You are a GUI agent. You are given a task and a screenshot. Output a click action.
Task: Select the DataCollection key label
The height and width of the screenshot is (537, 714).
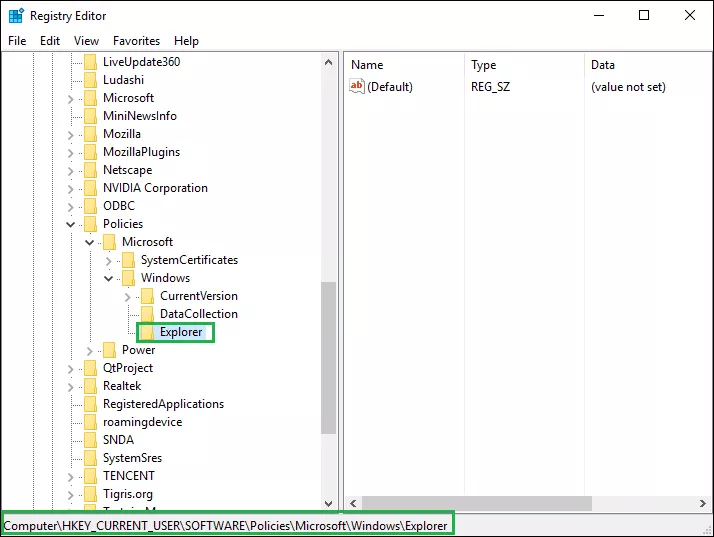[x=199, y=314]
